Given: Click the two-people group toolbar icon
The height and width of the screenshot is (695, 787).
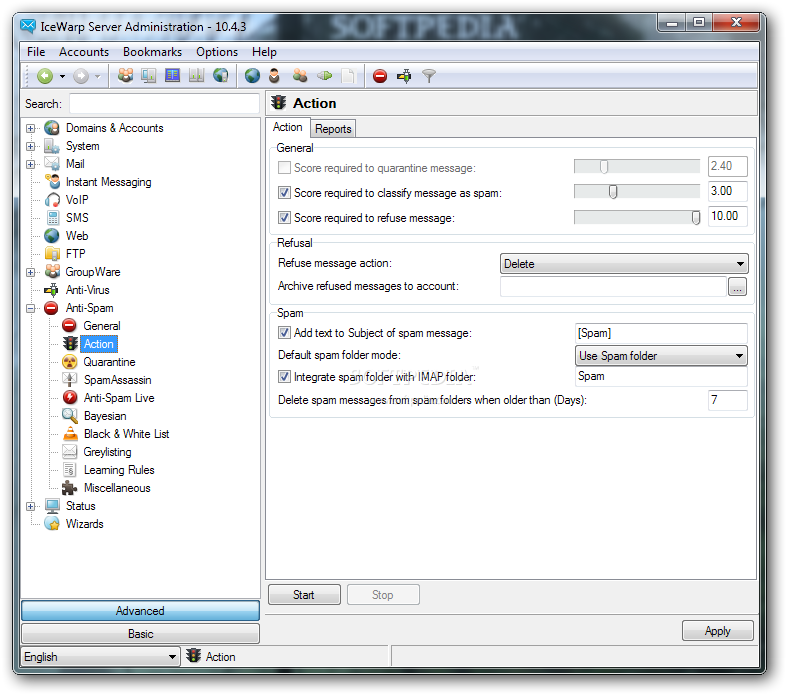Looking at the screenshot, I should tap(300, 76).
